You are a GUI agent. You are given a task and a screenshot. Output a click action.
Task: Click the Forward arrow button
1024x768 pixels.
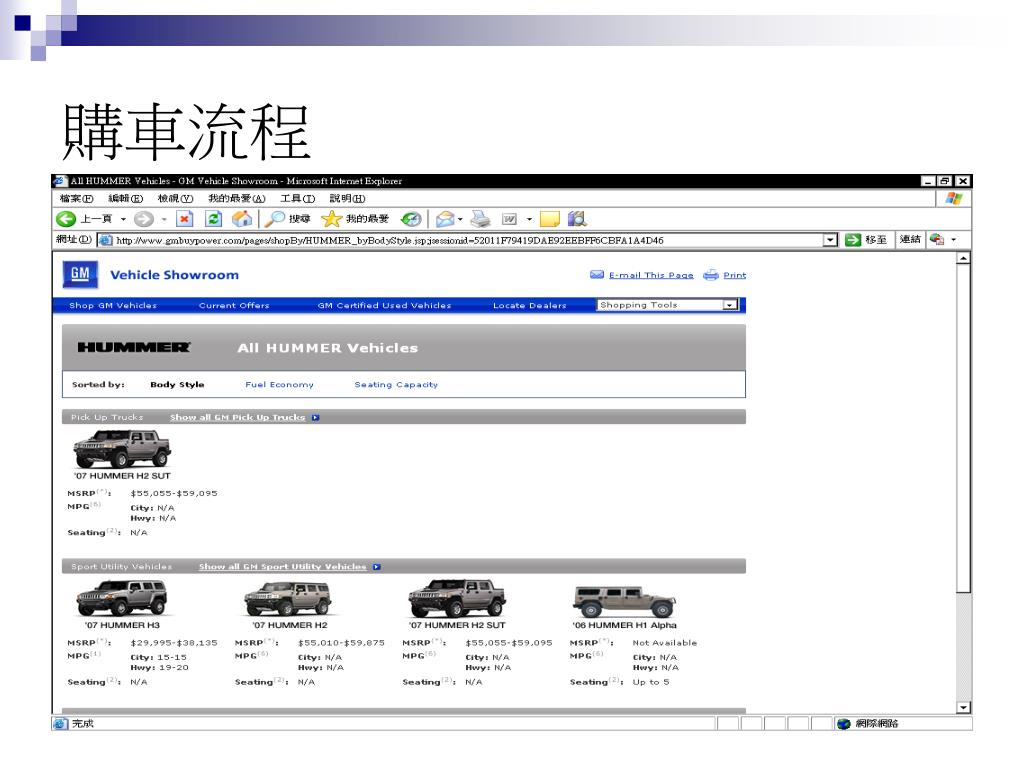[144, 219]
